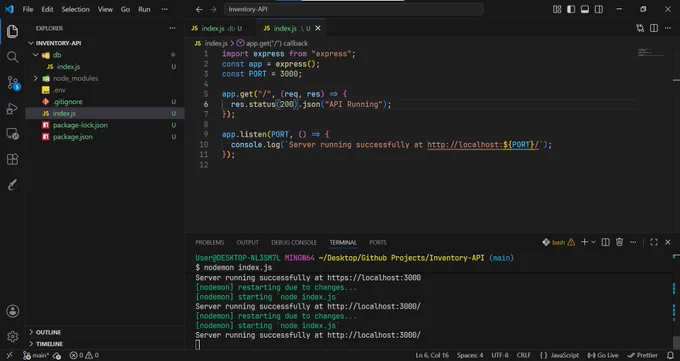Open editor More Actions ellipsis
Image resolution: width=680 pixels, height=361 pixels.
tap(668, 28)
